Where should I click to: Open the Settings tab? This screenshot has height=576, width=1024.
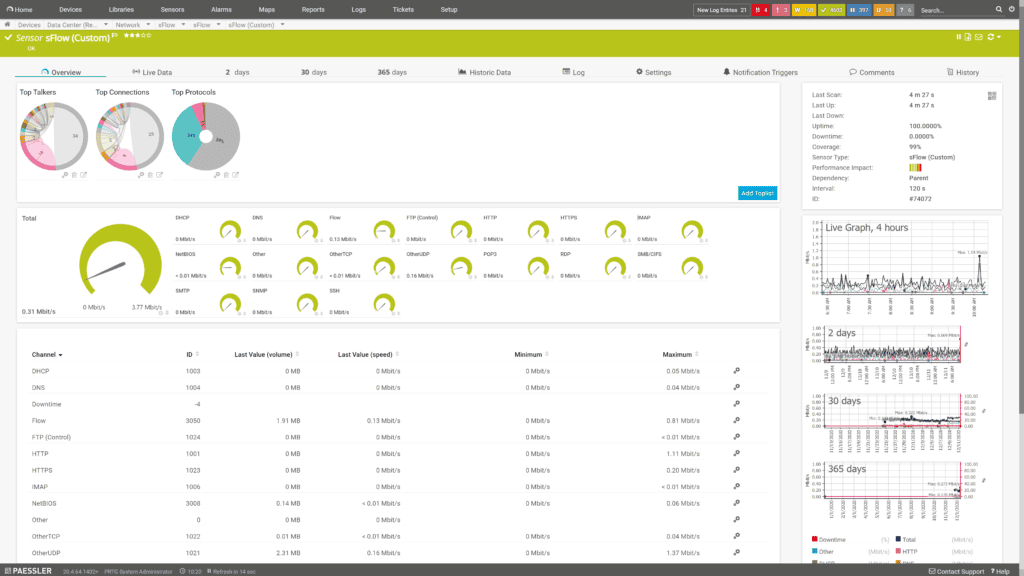click(654, 72)
